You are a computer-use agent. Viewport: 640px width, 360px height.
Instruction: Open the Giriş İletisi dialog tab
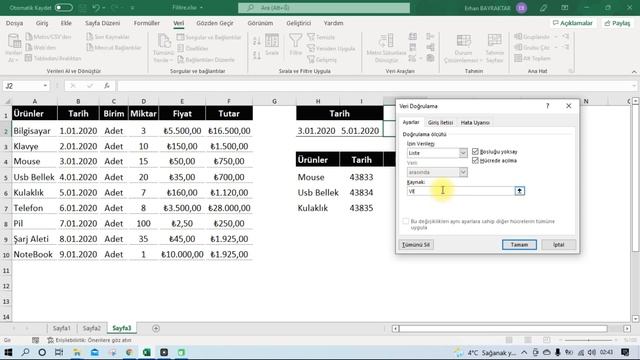[x=440, y=122]
